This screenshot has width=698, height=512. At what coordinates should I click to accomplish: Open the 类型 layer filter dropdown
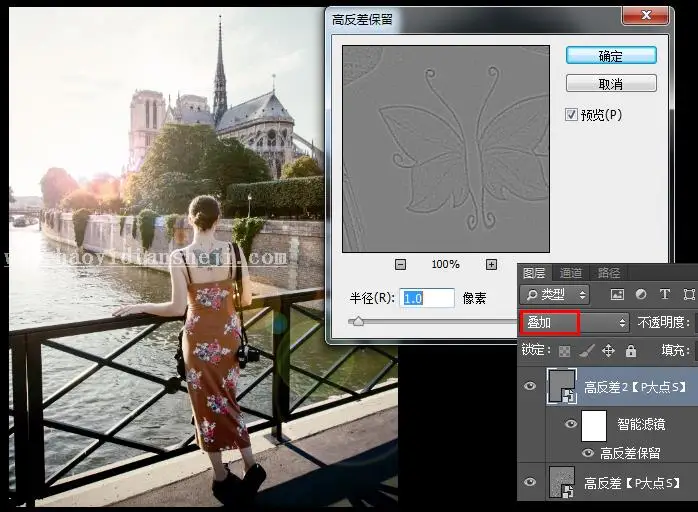pos(555,294)
